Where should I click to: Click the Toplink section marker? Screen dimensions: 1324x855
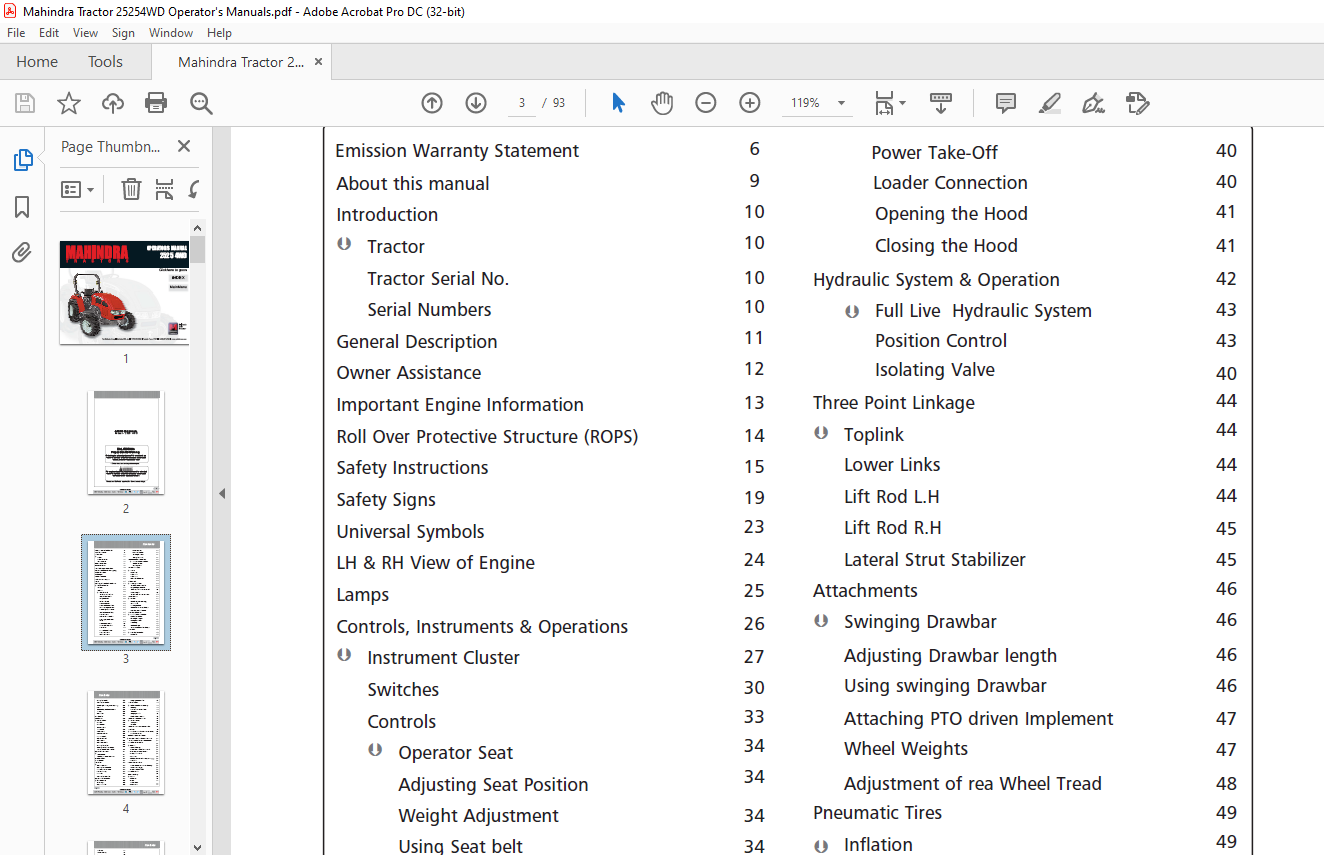(821, 433)
